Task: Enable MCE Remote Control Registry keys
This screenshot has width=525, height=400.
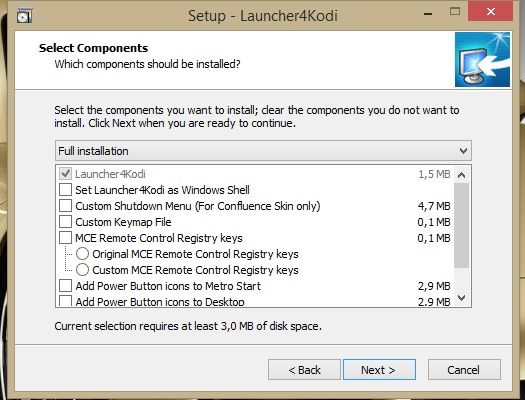Action: click(65, 238)
